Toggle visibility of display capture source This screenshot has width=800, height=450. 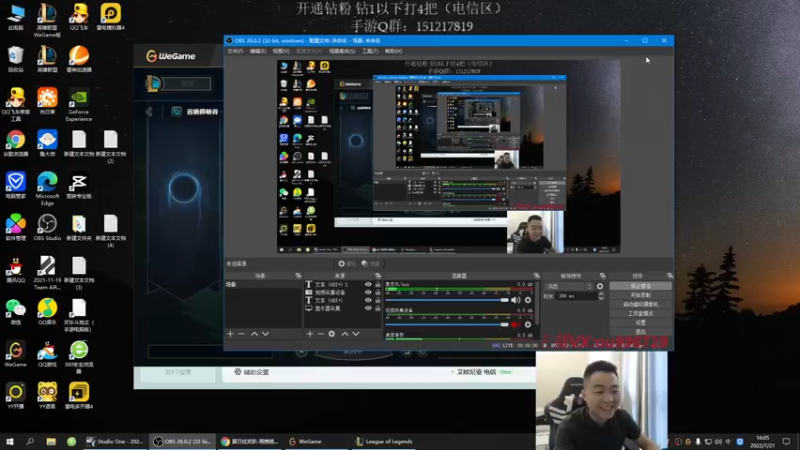point(368,308)
